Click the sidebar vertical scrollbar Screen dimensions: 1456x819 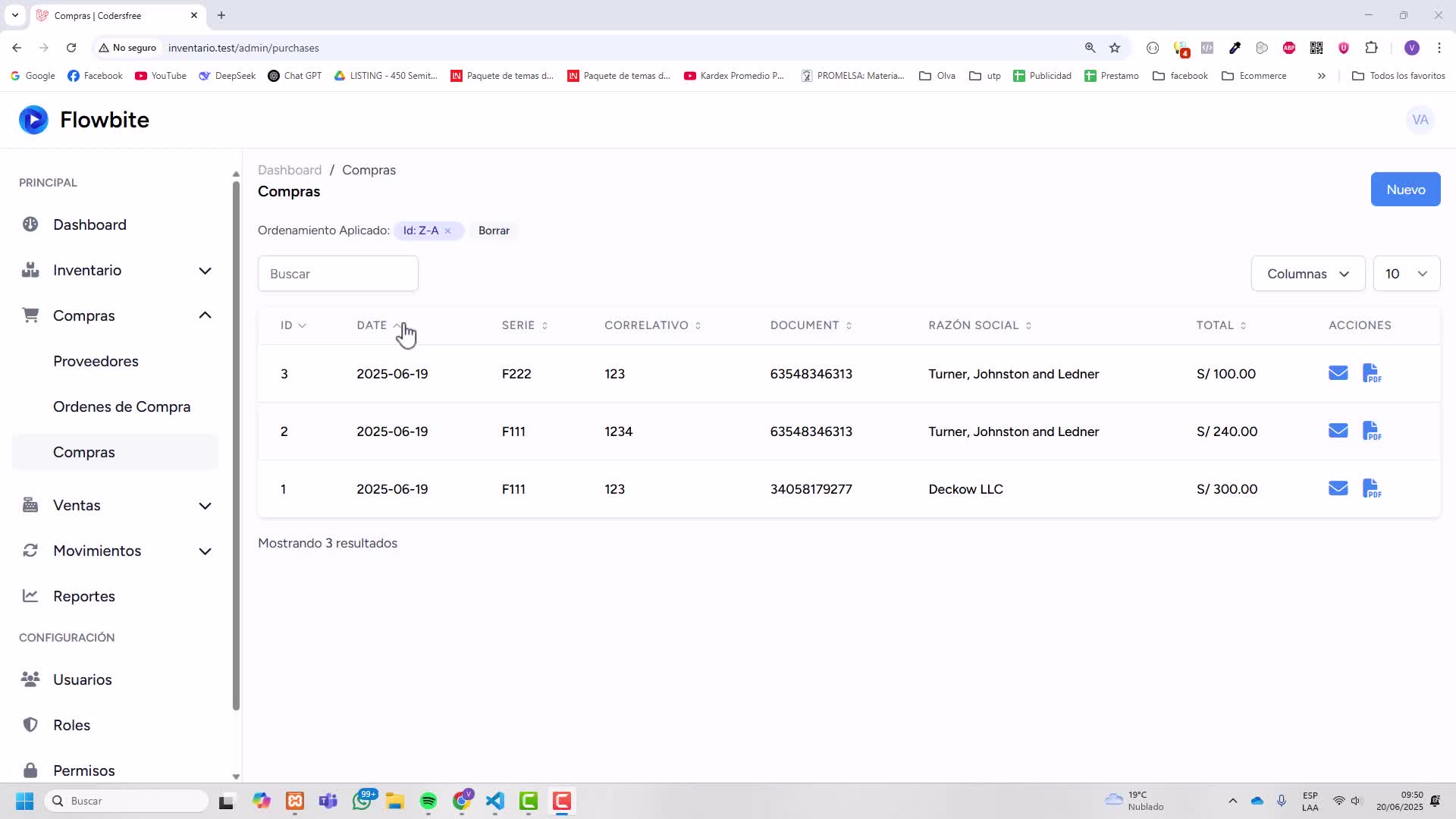236,444
